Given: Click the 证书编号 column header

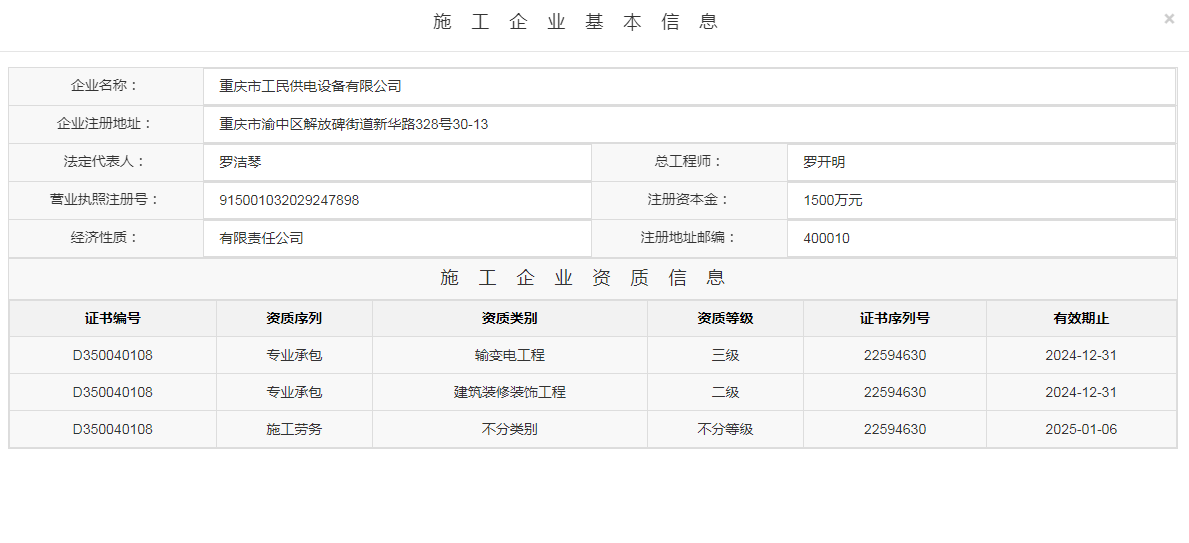Looking at the screenshot, I should point(113,319).
